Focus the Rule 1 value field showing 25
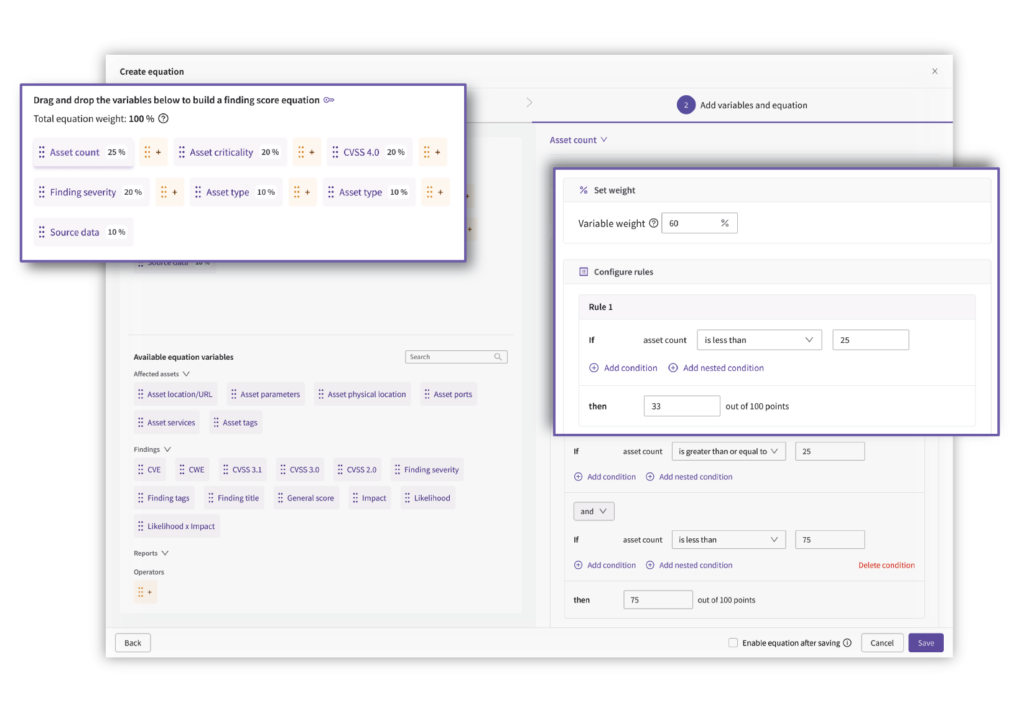The height and width of the screenshot is (712, 1024). coord(870,340)
